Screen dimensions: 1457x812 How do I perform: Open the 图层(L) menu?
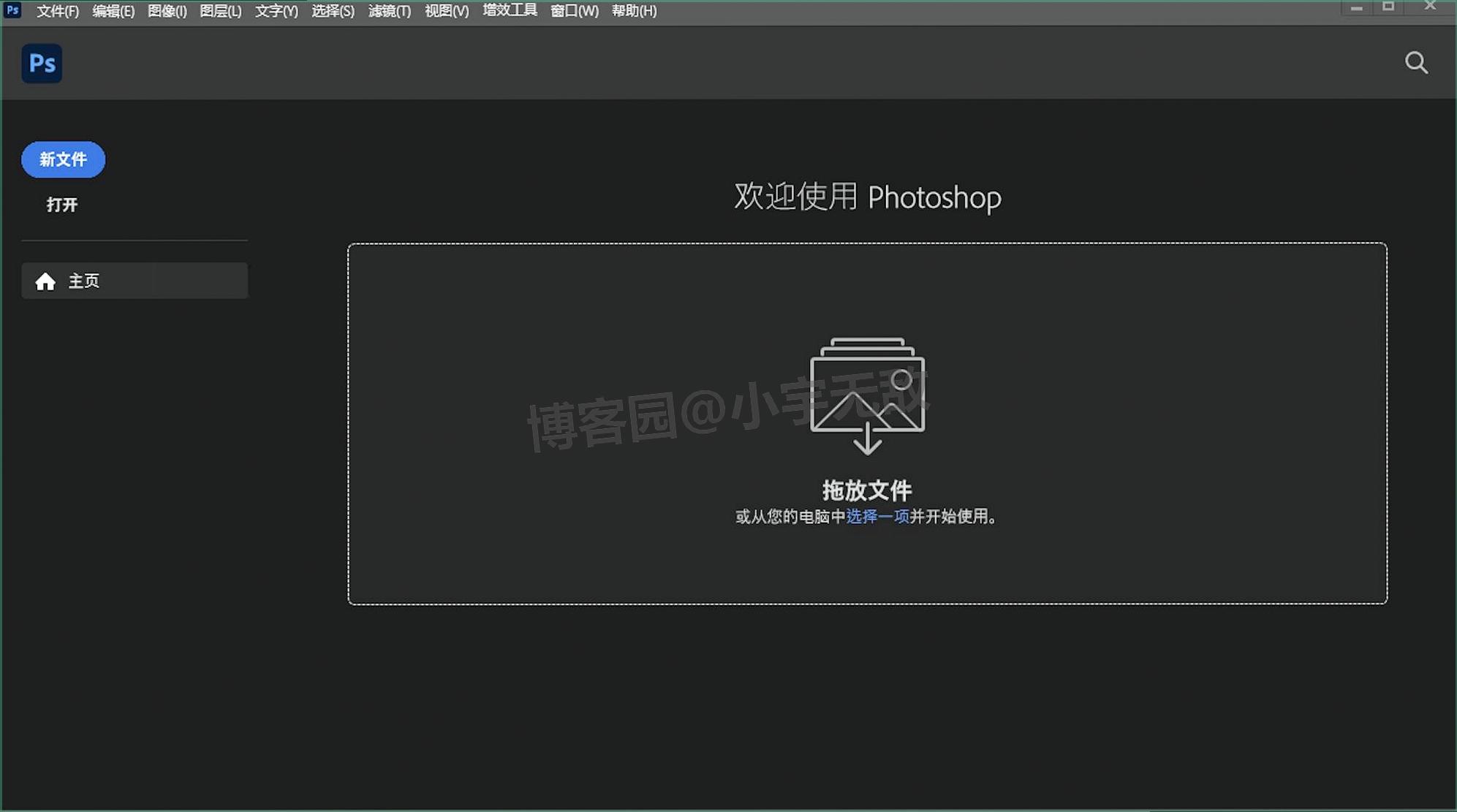(x=219, y=11)
